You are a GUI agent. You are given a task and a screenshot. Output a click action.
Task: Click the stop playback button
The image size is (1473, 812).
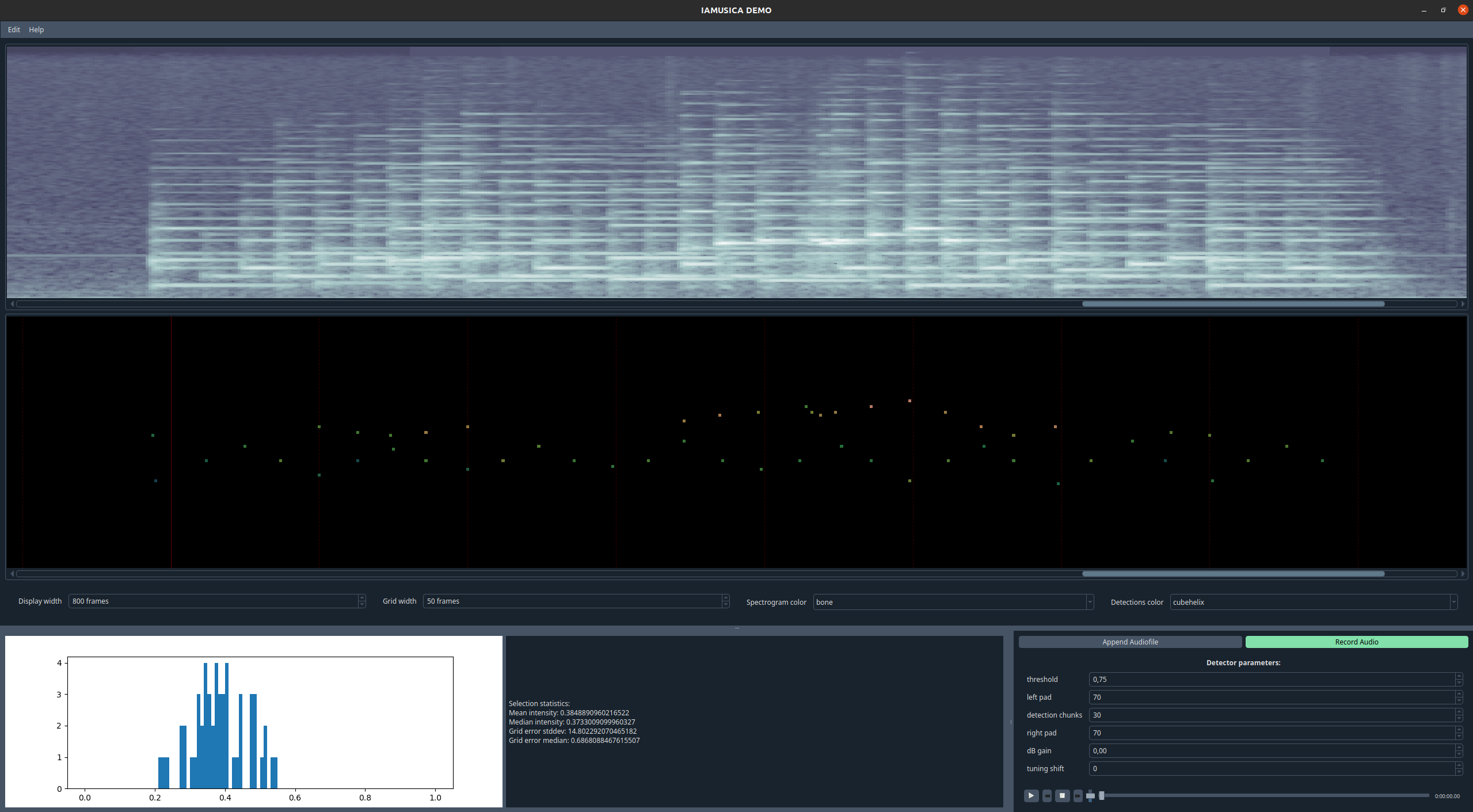[1063, 795]
